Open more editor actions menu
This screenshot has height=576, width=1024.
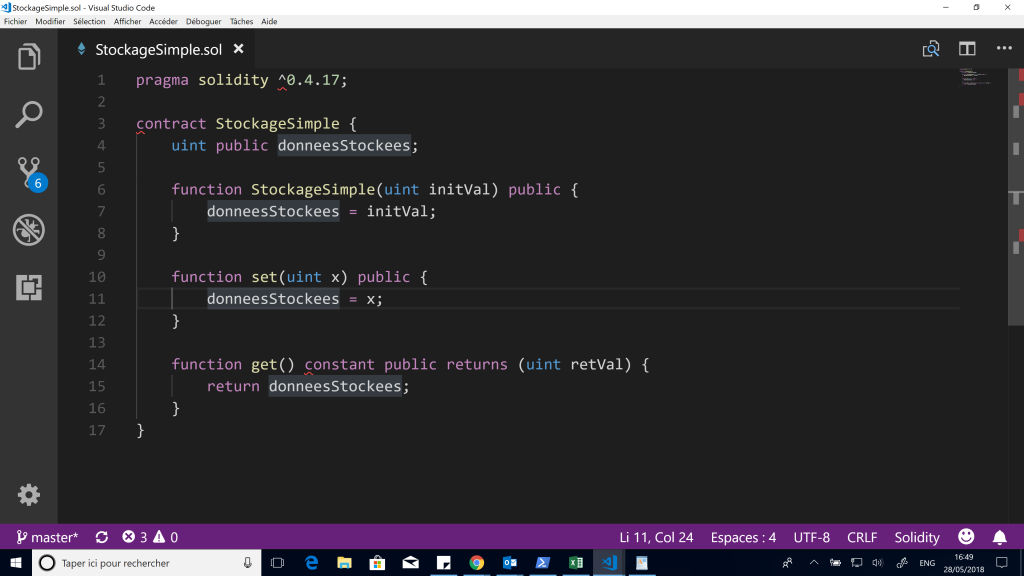[x=1004, y=48]
